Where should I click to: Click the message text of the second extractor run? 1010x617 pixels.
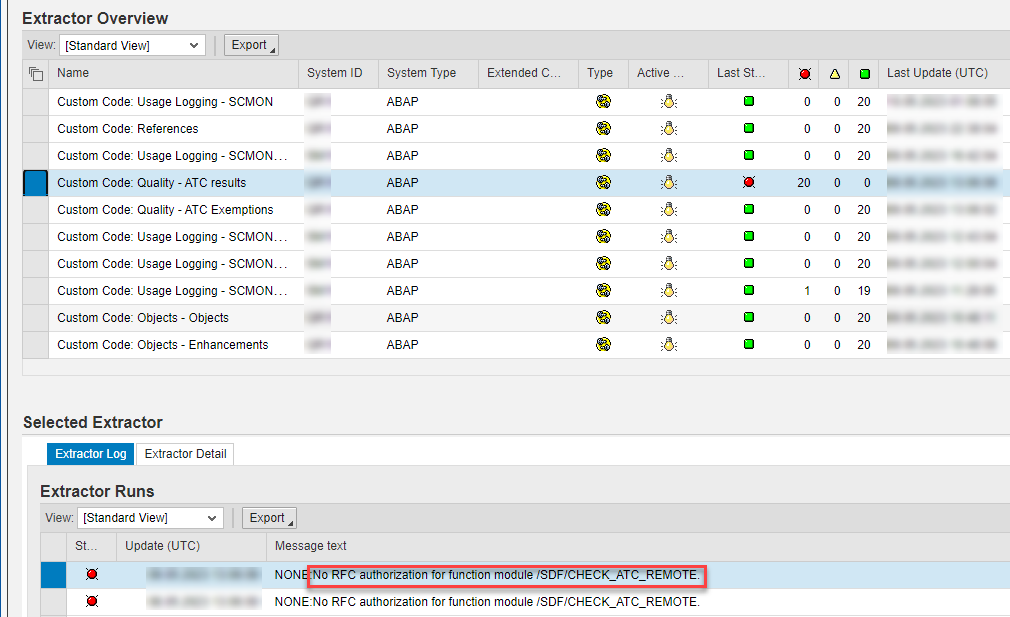pyautogui.click(x=487, y=602)
